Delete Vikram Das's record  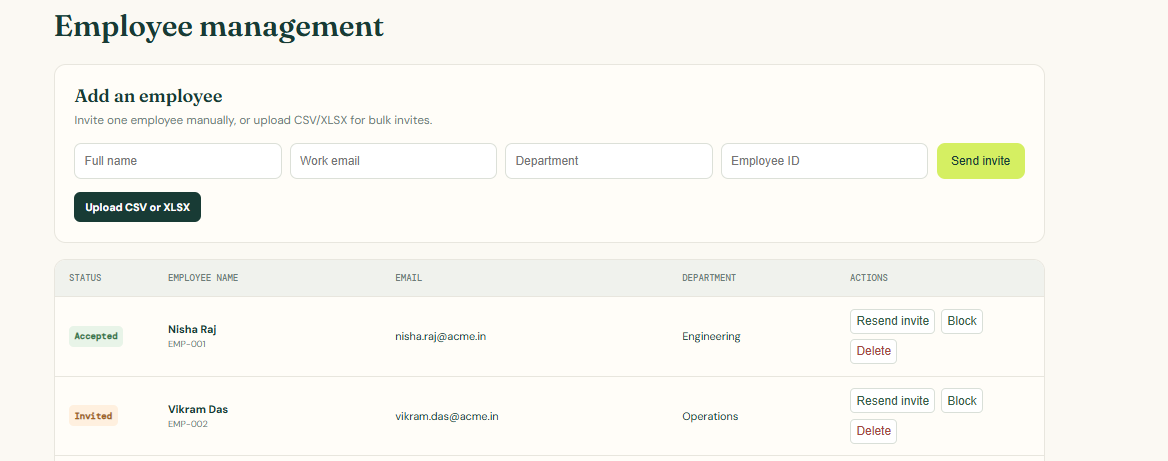point(873,430)
